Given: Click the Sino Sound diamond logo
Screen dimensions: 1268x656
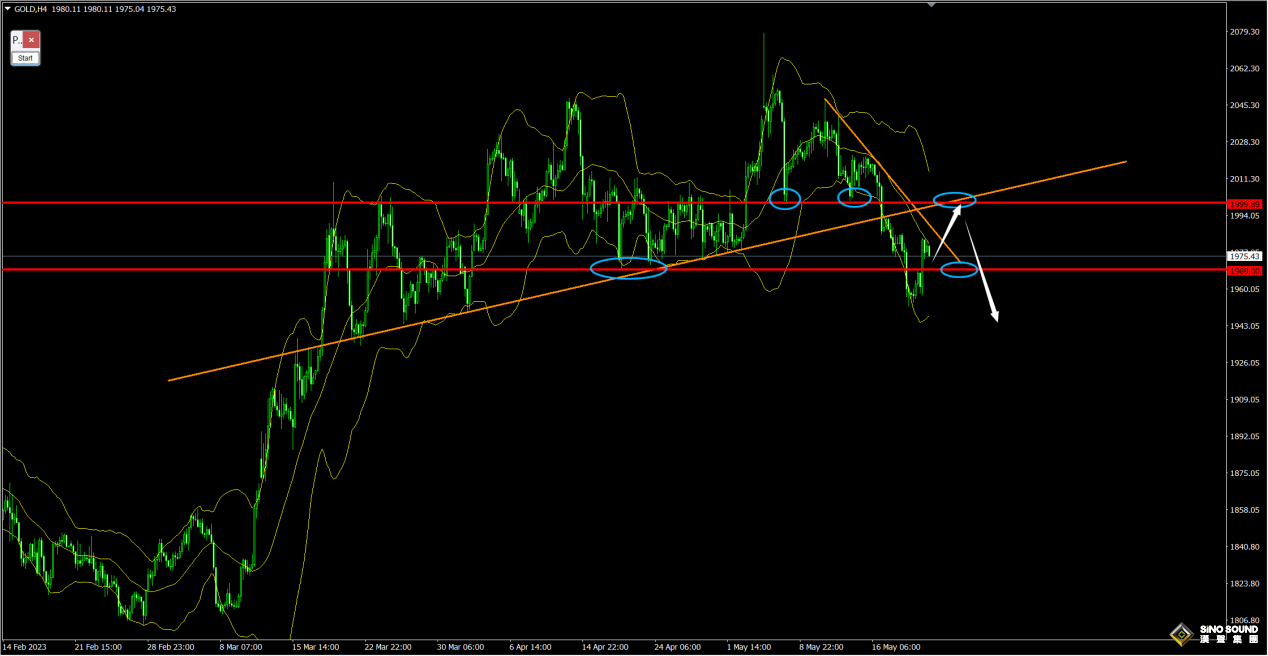Looking at the screenshot, I should [x=1181, y=634].
